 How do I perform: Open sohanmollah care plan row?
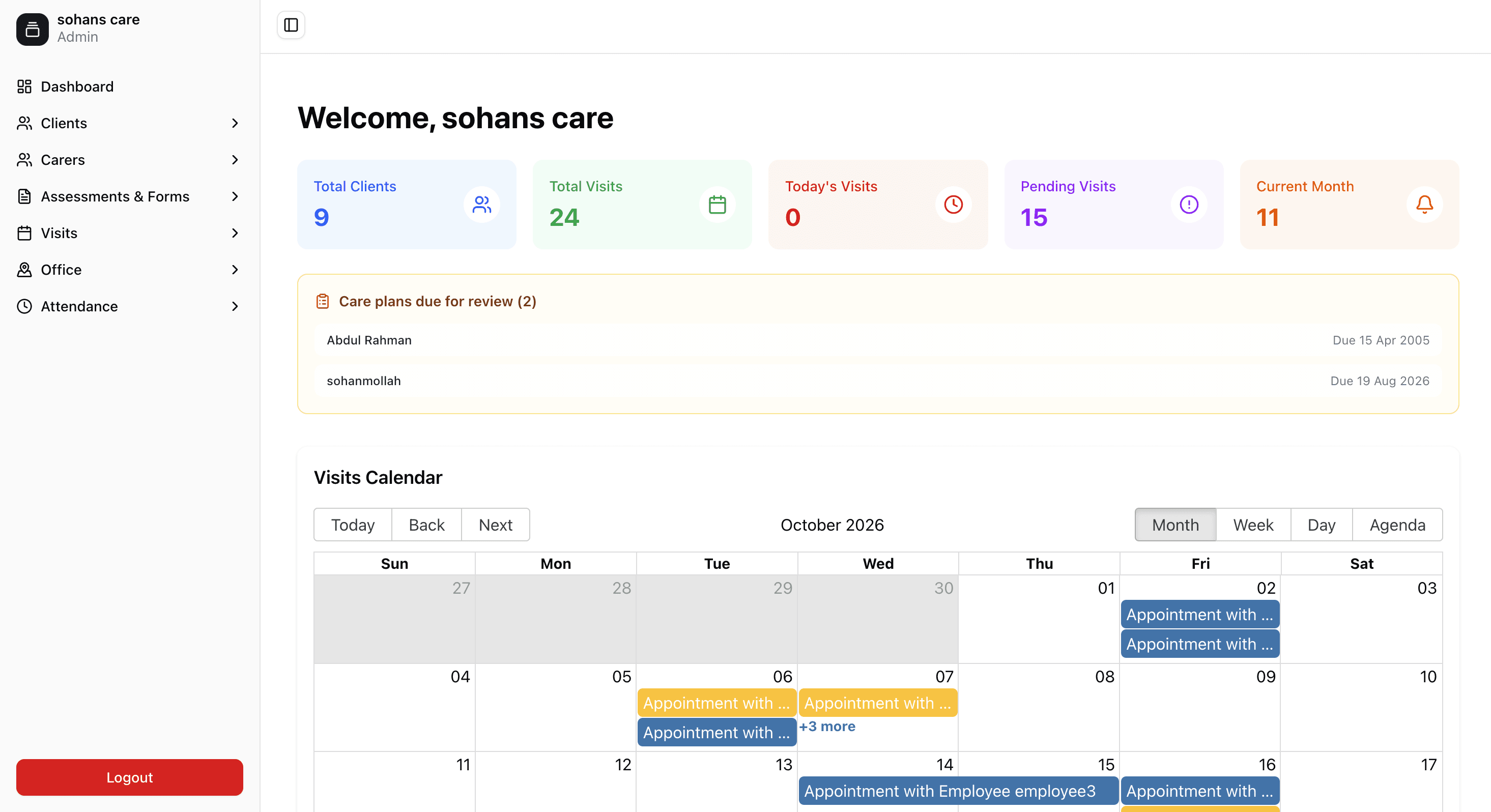878,381
